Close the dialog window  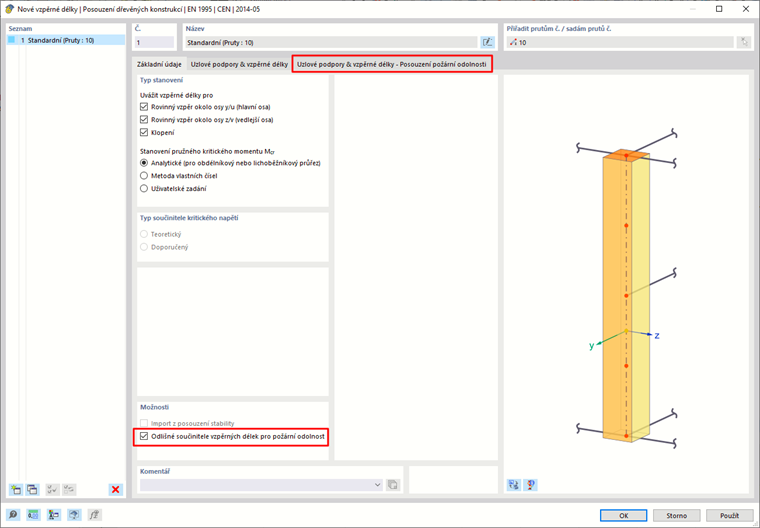[746, 9]
